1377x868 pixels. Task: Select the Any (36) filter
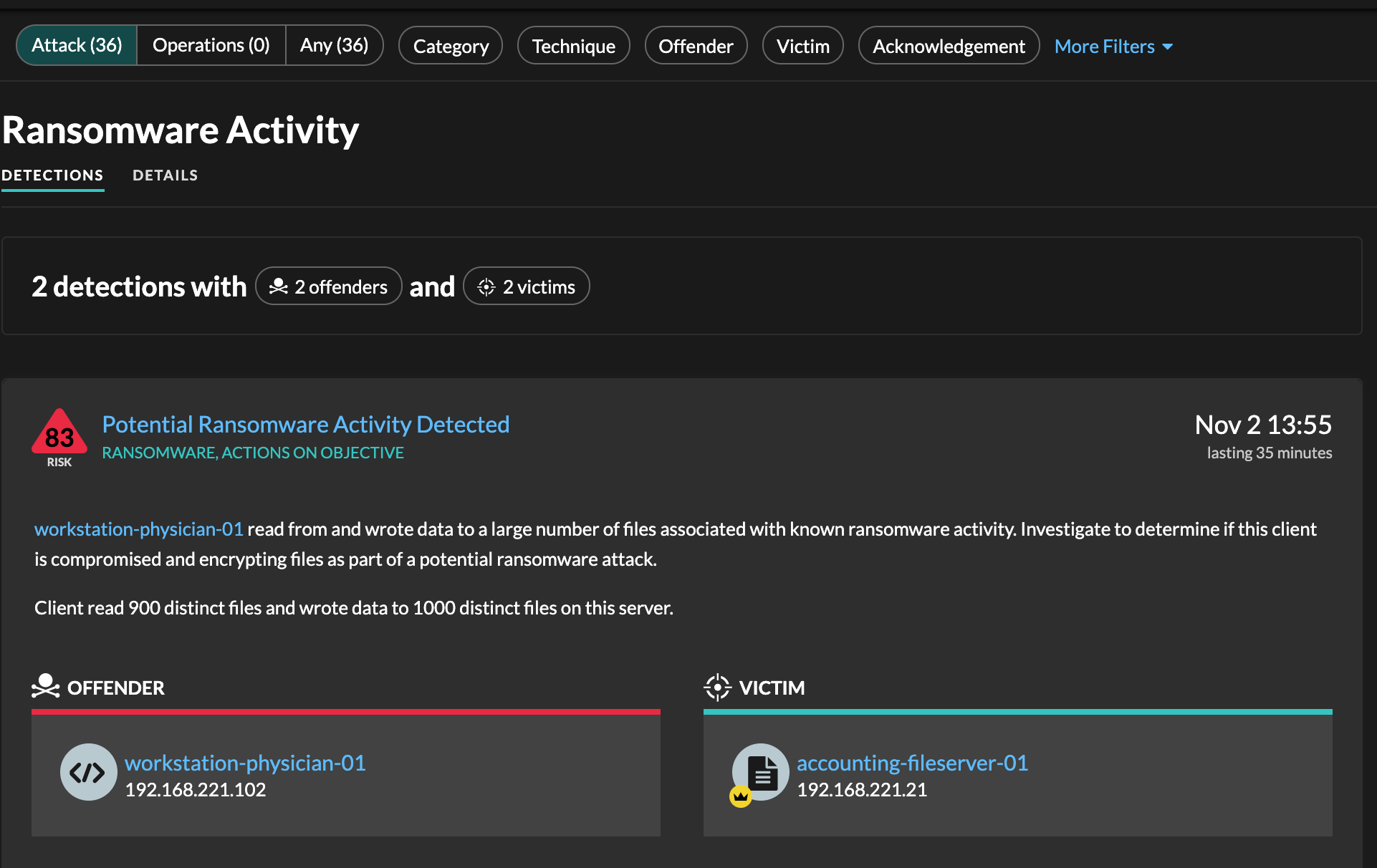pos(335,46)
